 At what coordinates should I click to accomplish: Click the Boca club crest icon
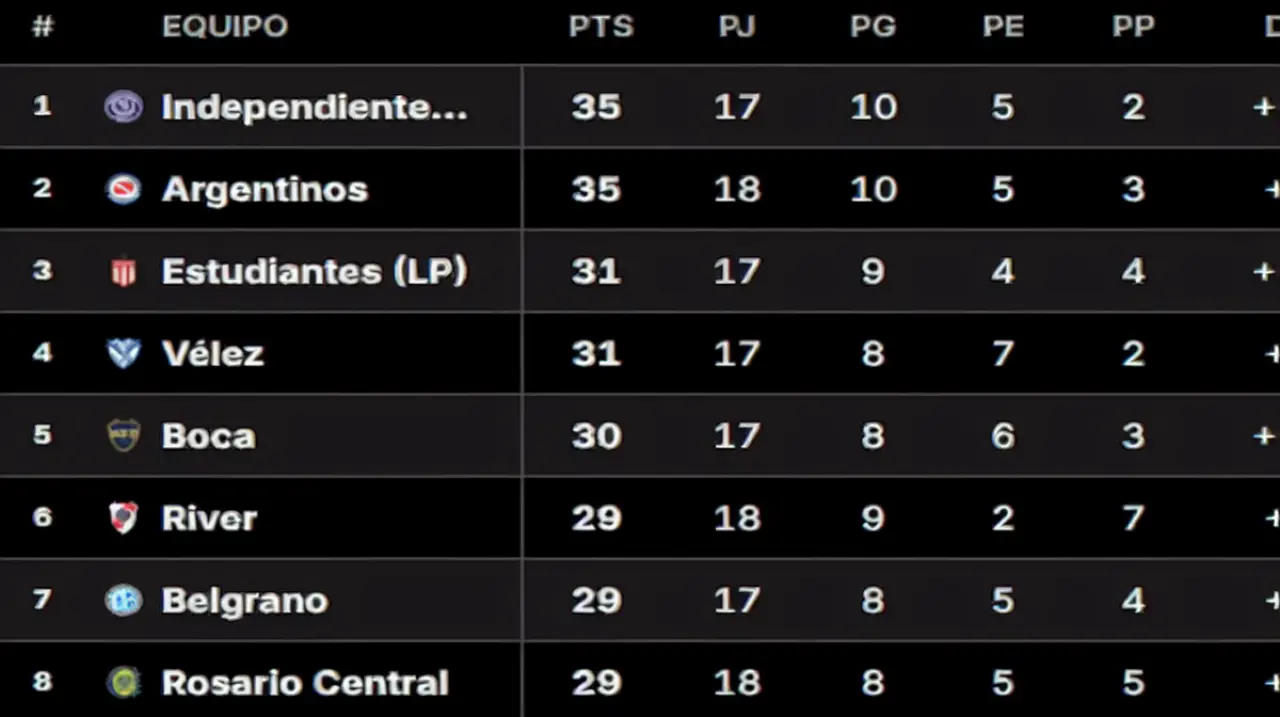[124, 435]
